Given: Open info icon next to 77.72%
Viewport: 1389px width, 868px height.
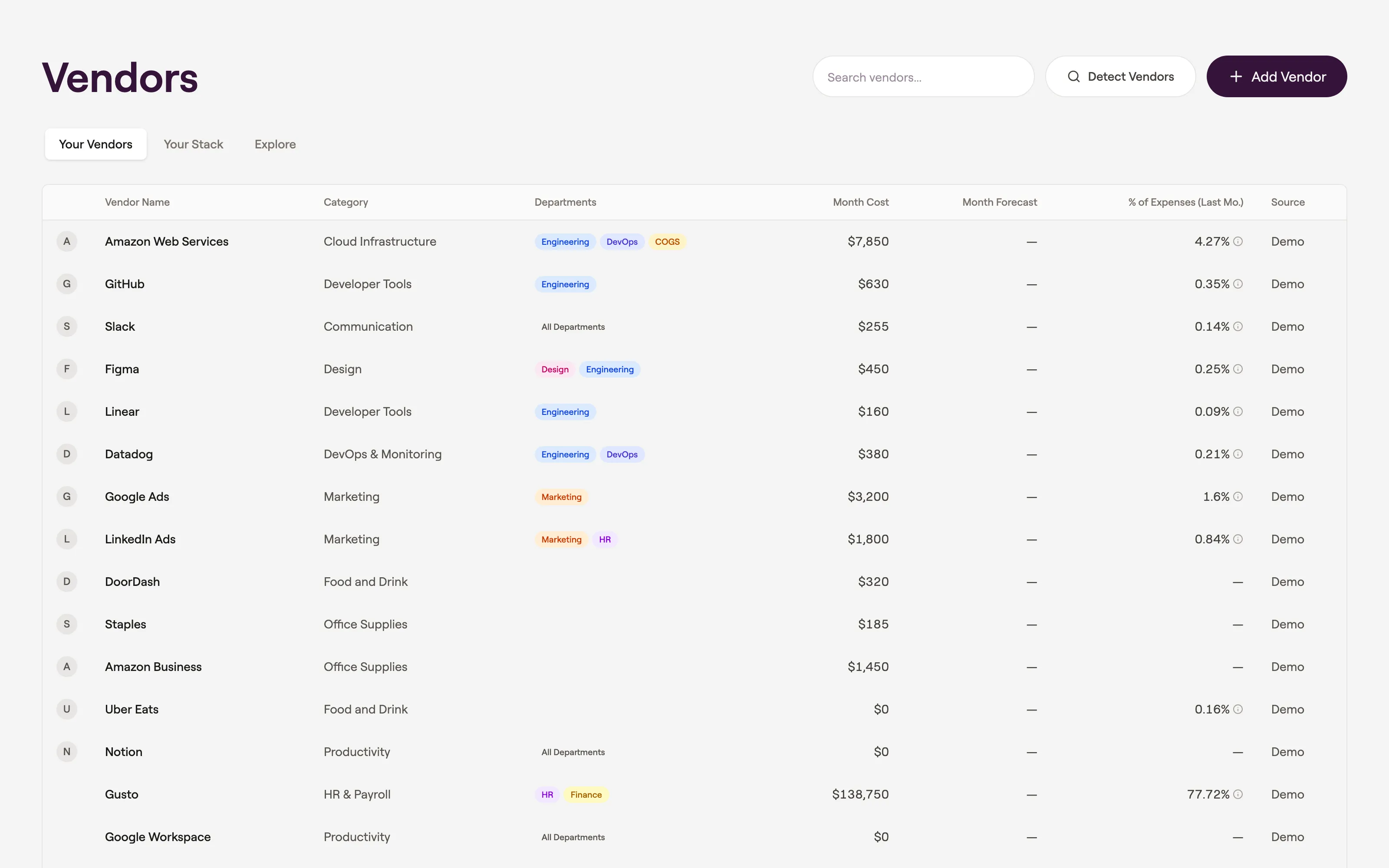Looking at the screenshot, I should coord(1238,794).
